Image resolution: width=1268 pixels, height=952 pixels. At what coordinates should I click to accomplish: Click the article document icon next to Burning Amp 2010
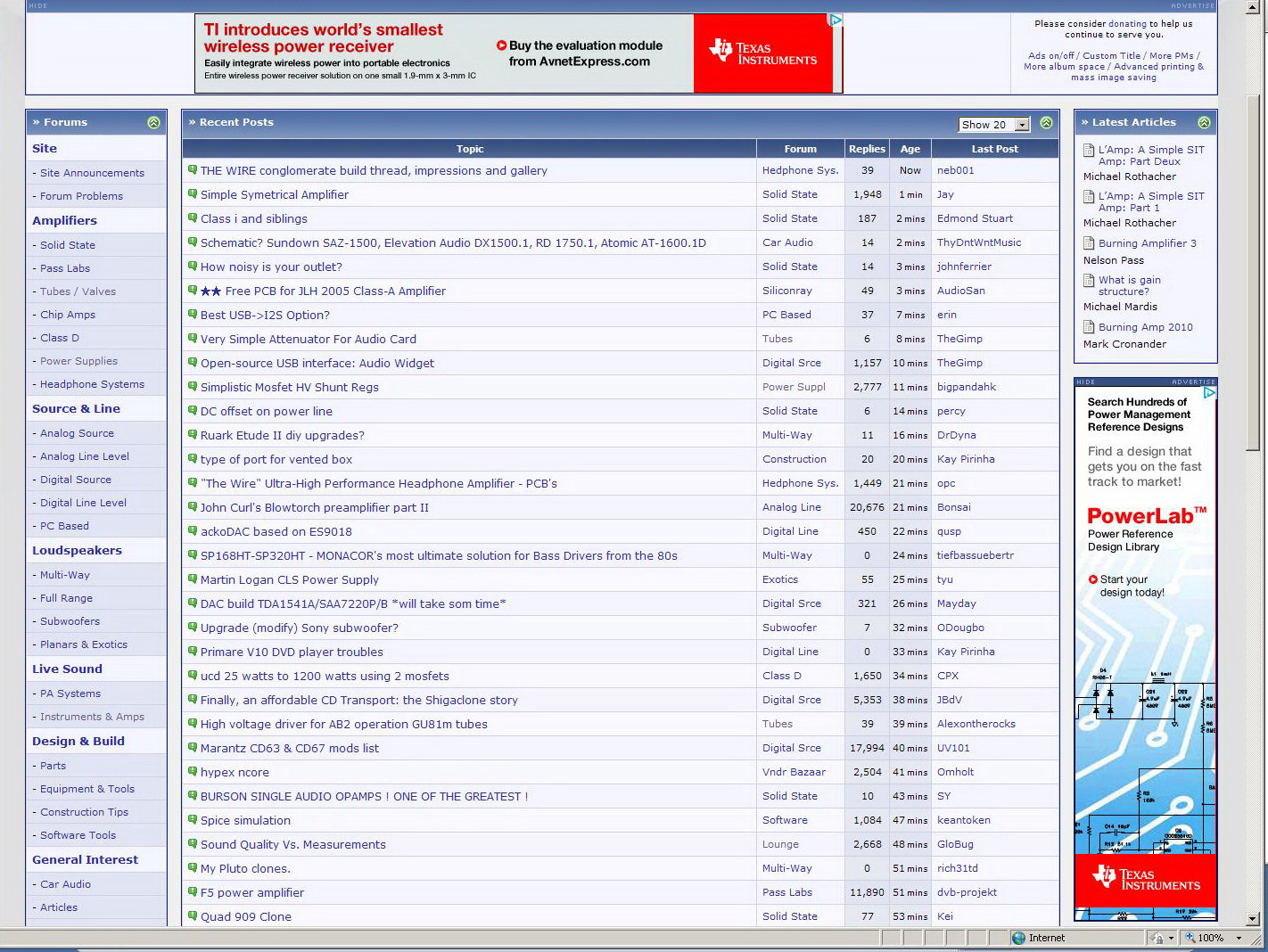[x=1089, y=327]
